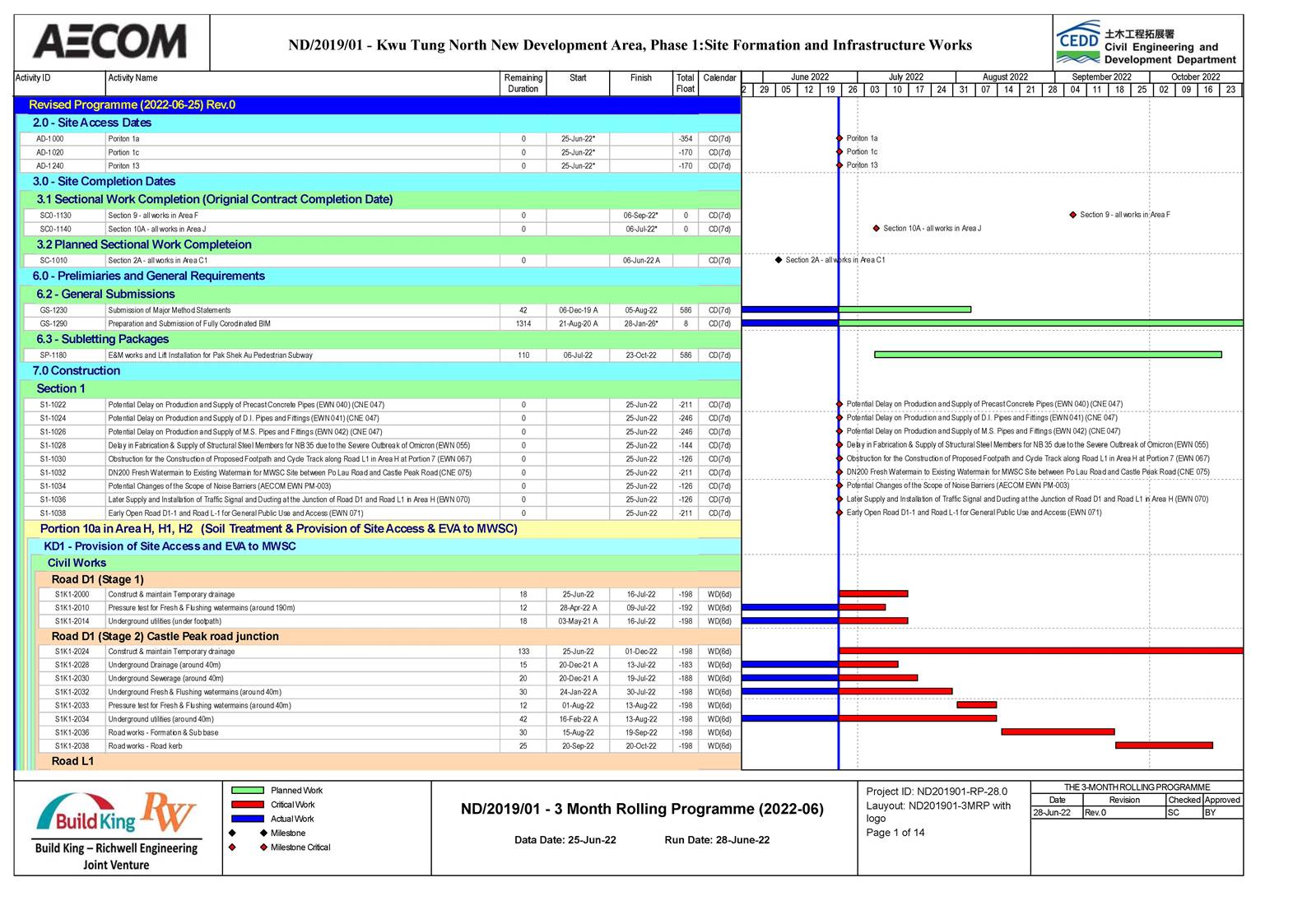
Task: Click the green planned bar of GS-1230
Action: point(905,309)
